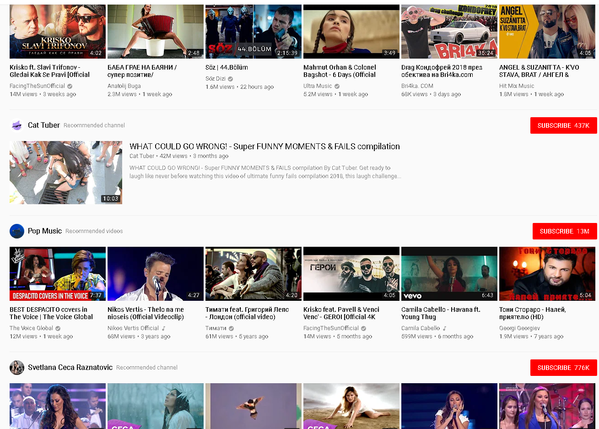Viewport: 599px width, 429px height.
Task: Open Georgi Georgiev channel link
Action: (x=519, y=328)
